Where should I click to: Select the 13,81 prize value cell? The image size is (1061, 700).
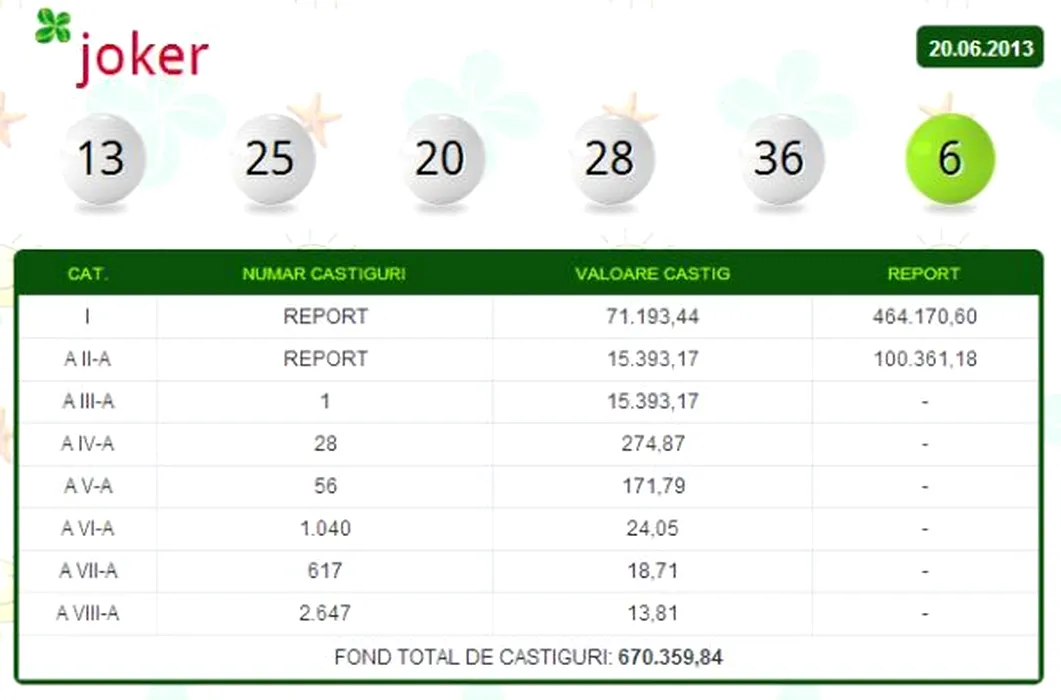[x=652, y=613]
